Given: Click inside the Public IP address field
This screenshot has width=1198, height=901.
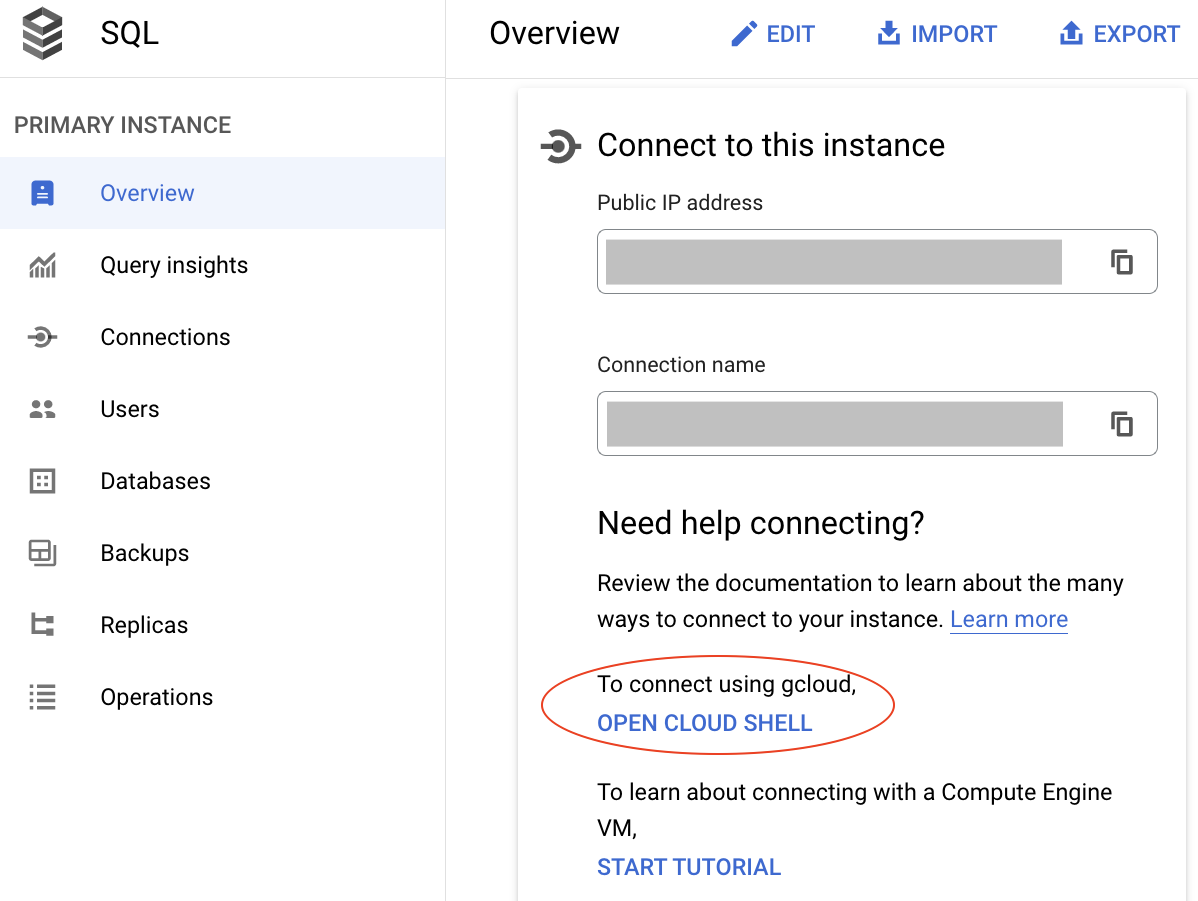Looking at the screenshot, I should click(832, 262).
